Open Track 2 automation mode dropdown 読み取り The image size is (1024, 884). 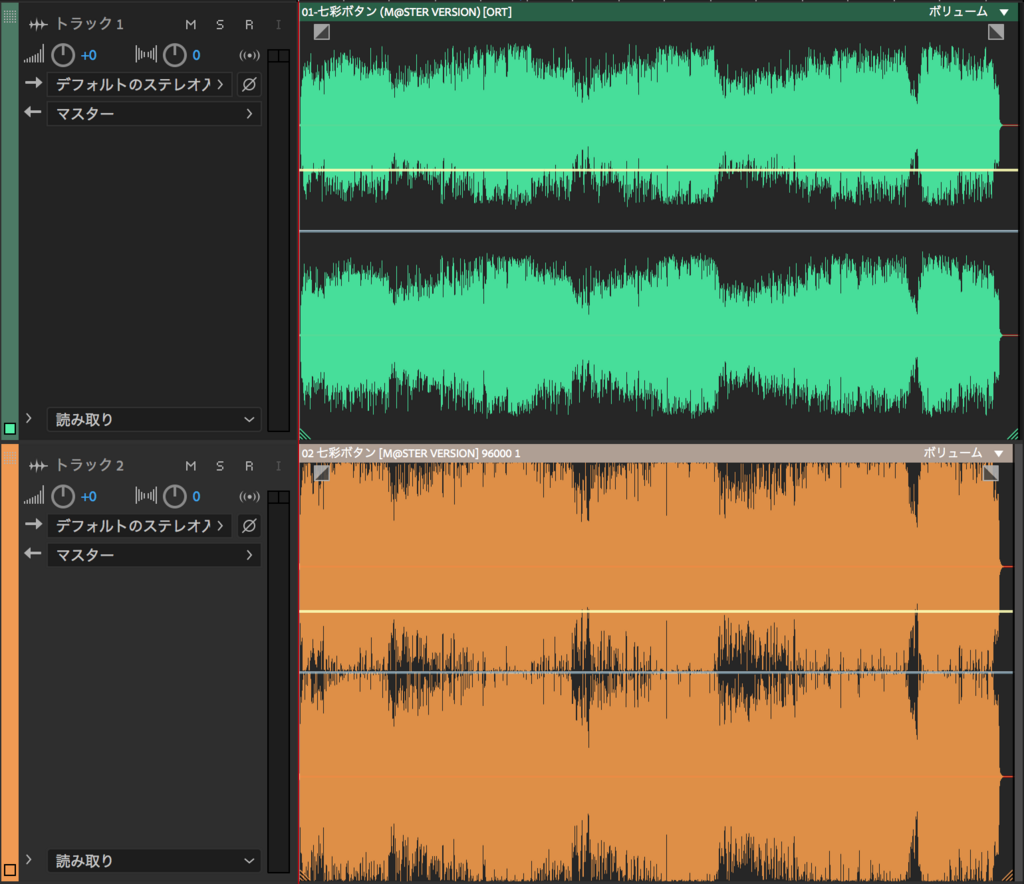(x=154, y=860)
